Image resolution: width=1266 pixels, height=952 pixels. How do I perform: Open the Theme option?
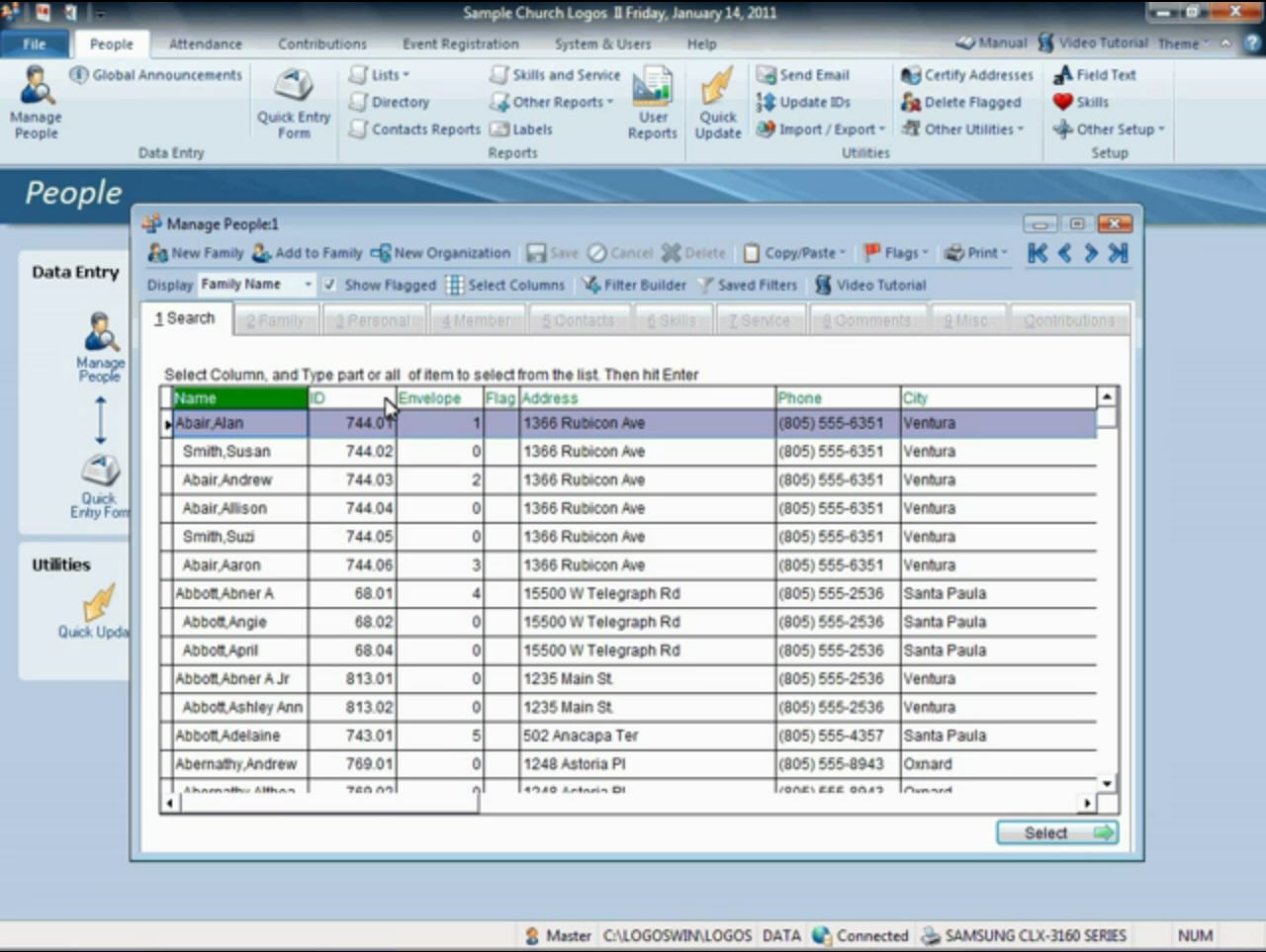[x=1184, y=43]
